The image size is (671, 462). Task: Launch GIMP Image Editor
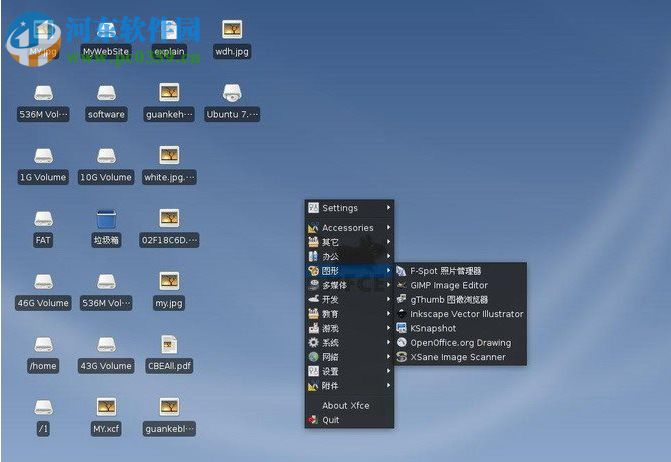[460, 285]
